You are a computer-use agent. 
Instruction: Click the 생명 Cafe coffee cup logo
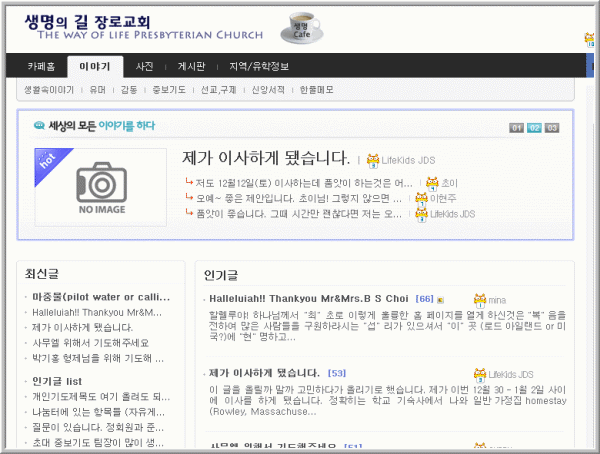click(x=302, y=28)
